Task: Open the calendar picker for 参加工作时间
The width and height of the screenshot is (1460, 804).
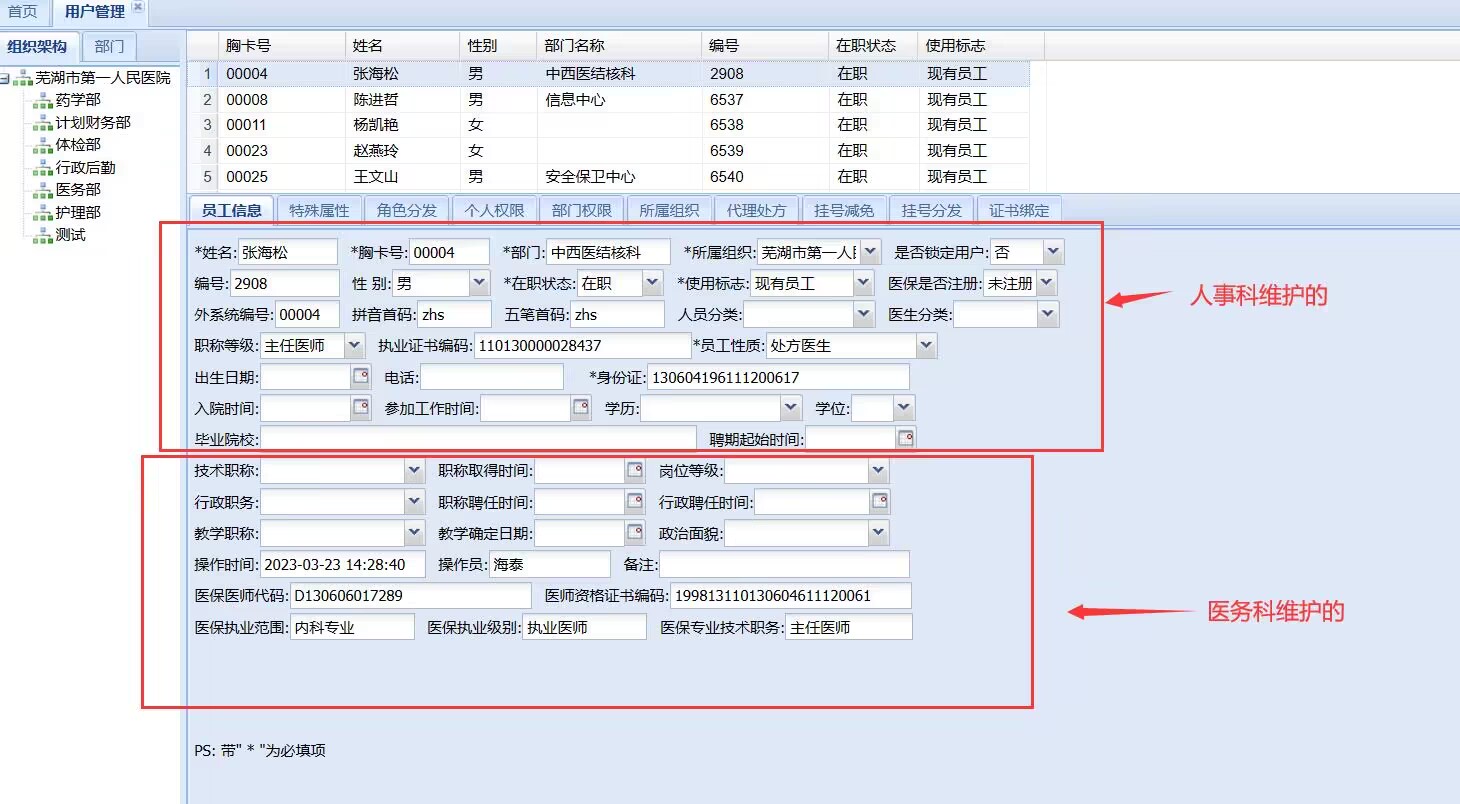Action: click(x=580, y=408)
